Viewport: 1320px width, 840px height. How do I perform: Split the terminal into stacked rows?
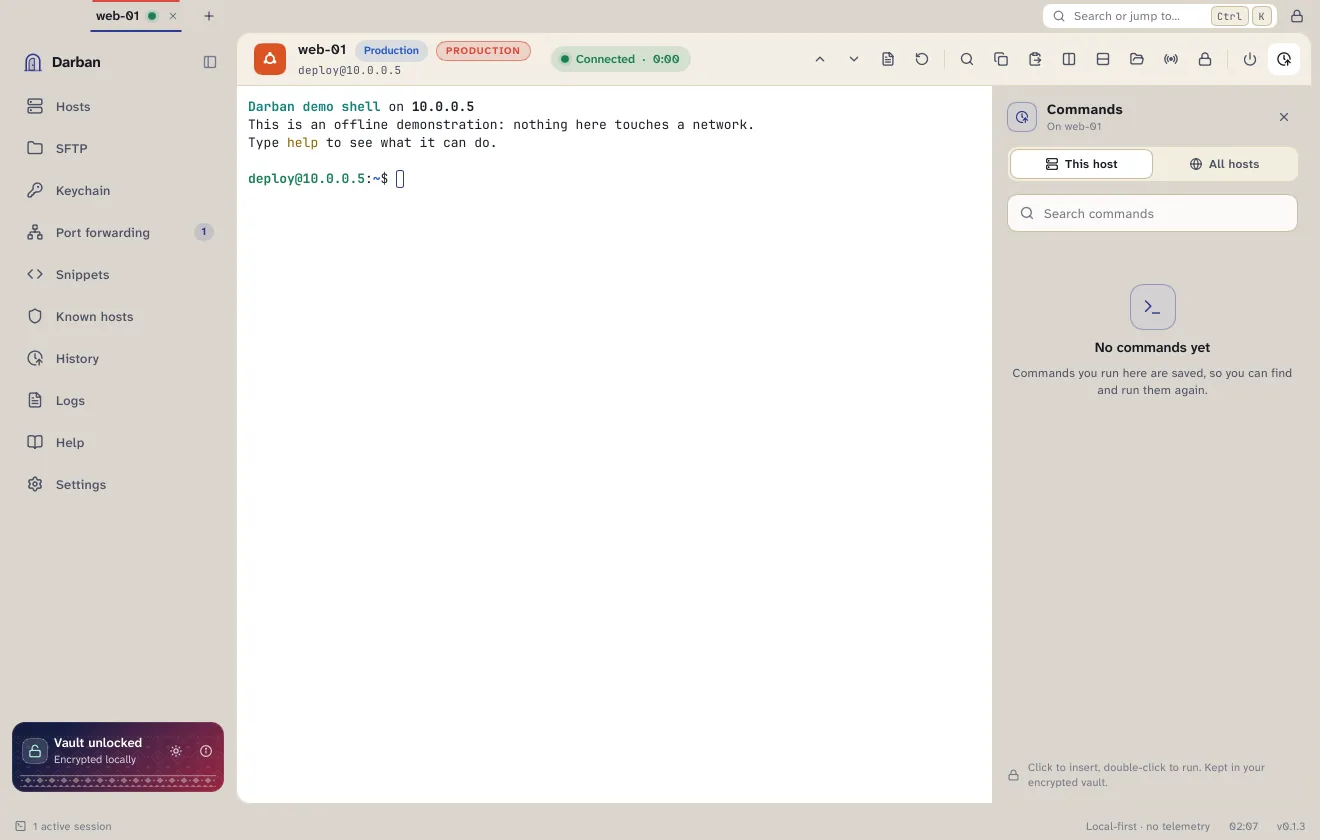1103,59
